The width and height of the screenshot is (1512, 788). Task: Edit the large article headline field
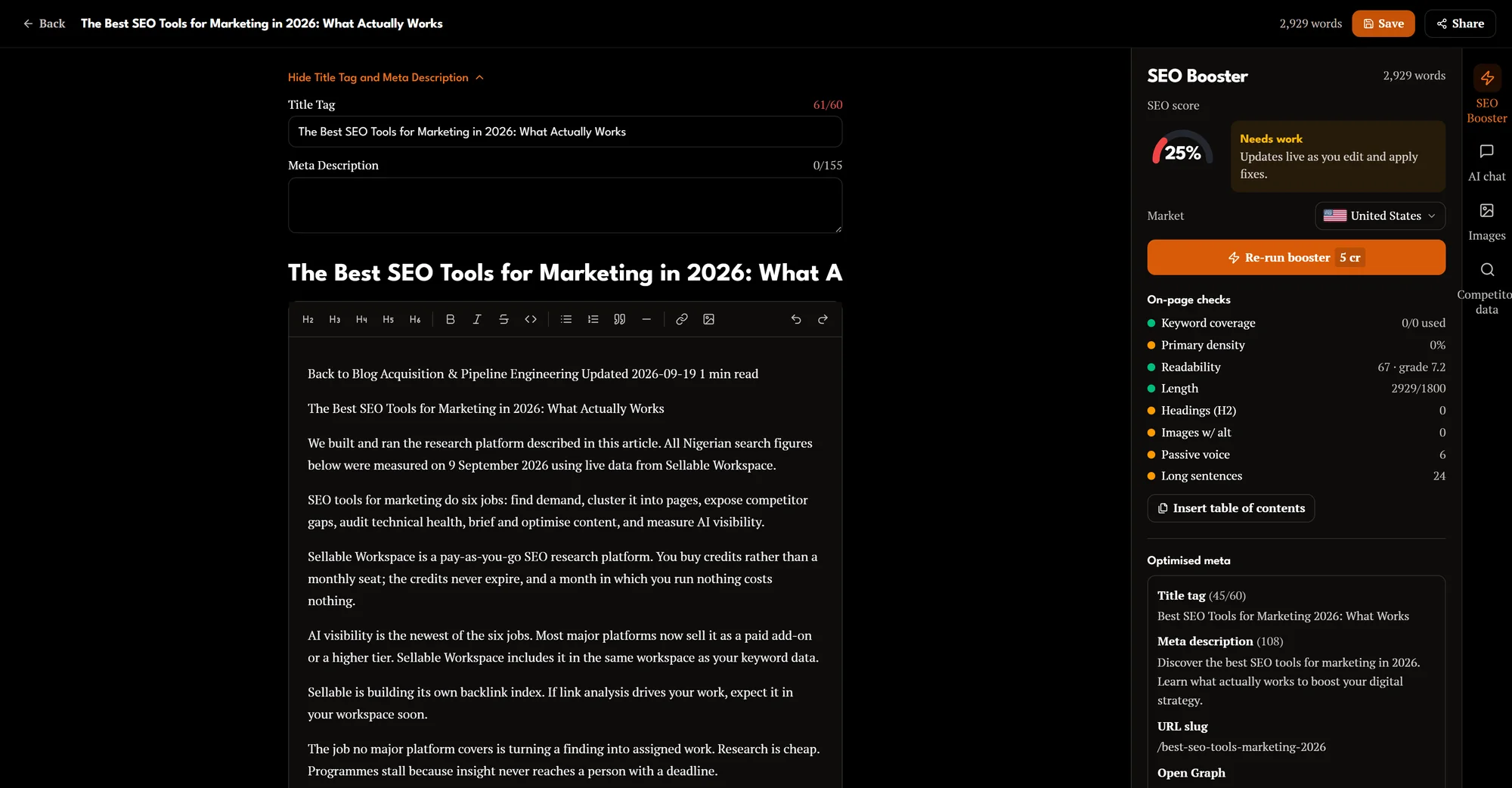click(565, 272)
